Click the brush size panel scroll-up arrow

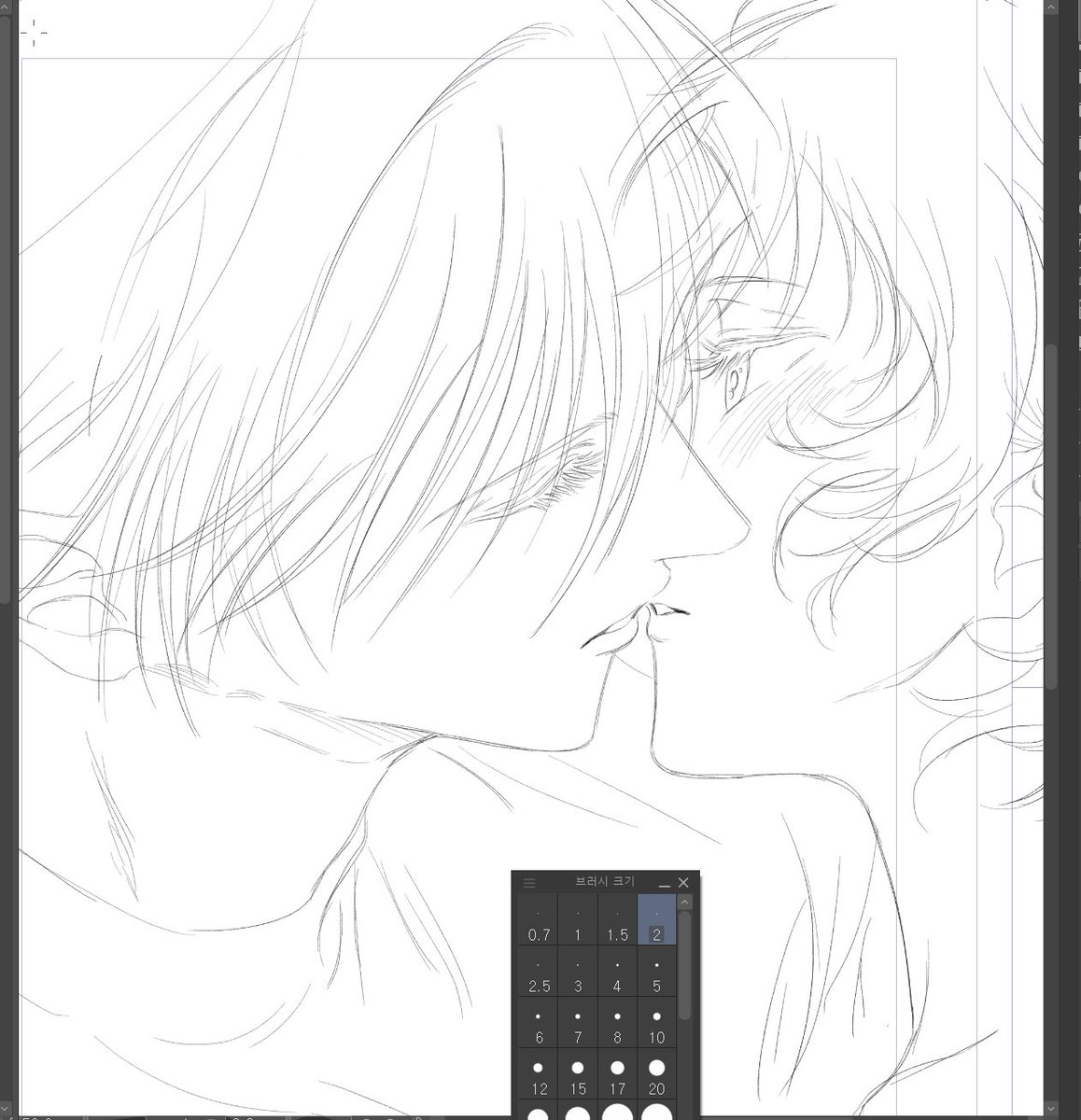coord(684,902)
